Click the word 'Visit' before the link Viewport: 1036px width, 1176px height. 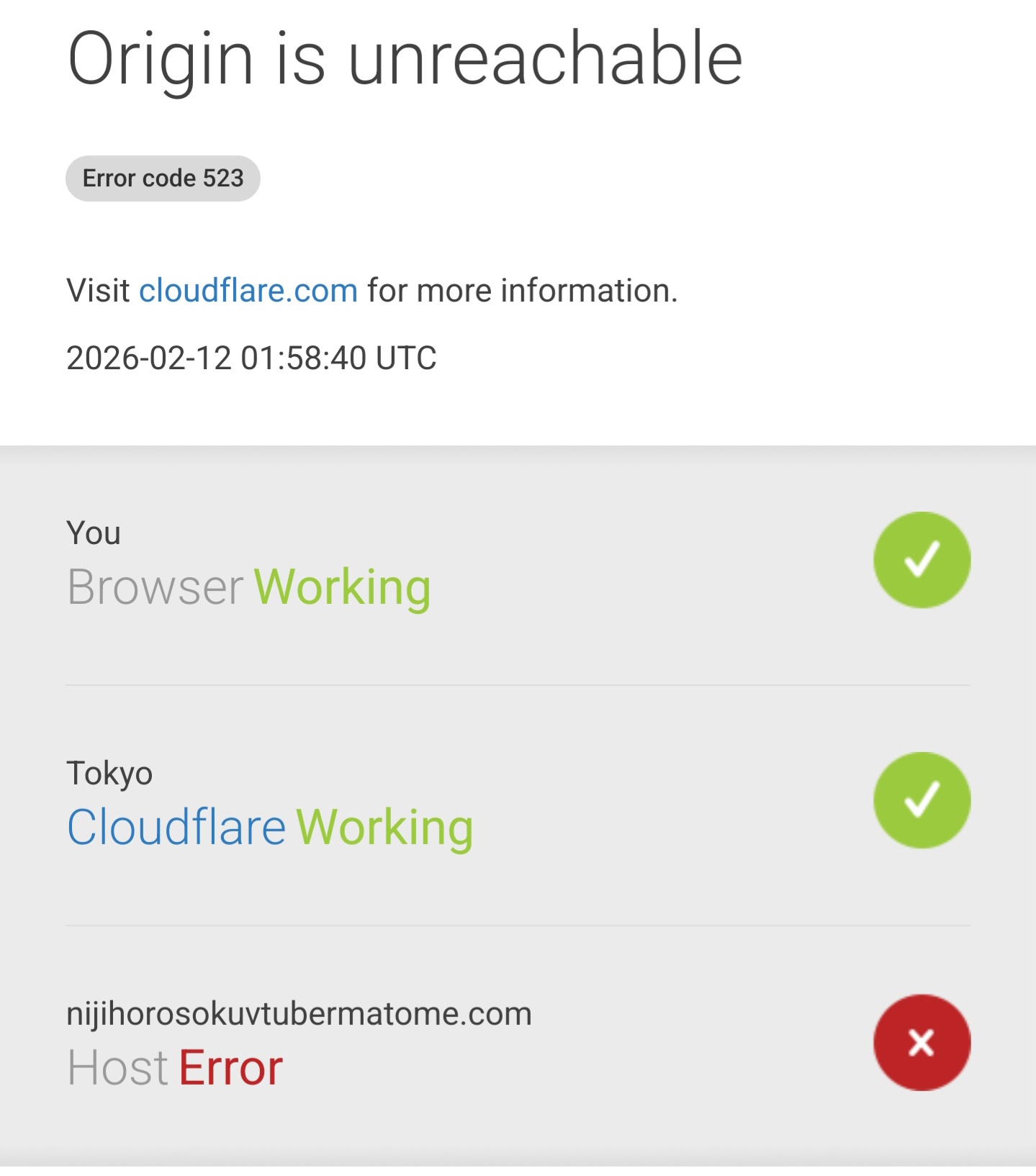coord(98,291)
